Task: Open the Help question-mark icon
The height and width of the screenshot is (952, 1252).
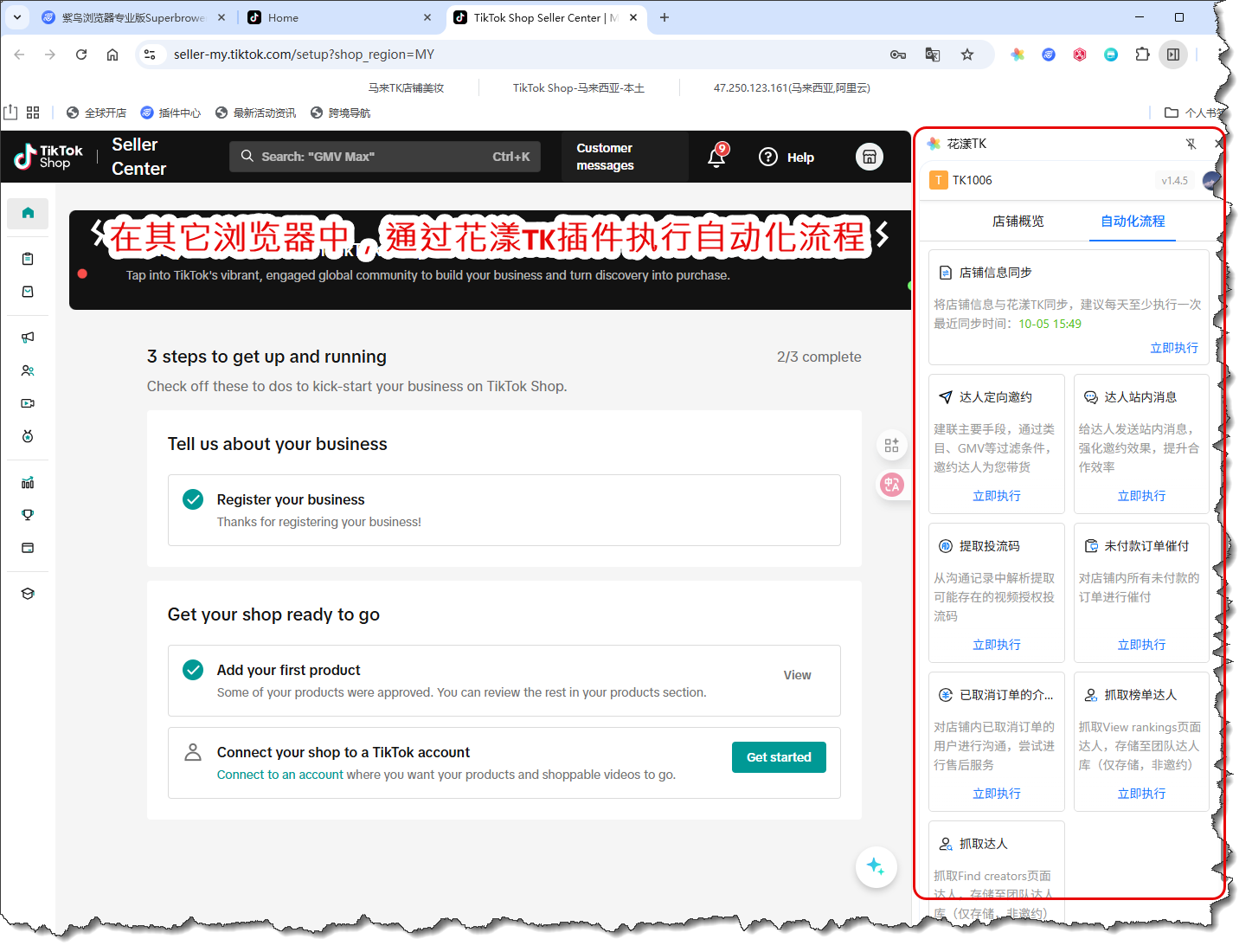Action: click(x=767, y=157)
